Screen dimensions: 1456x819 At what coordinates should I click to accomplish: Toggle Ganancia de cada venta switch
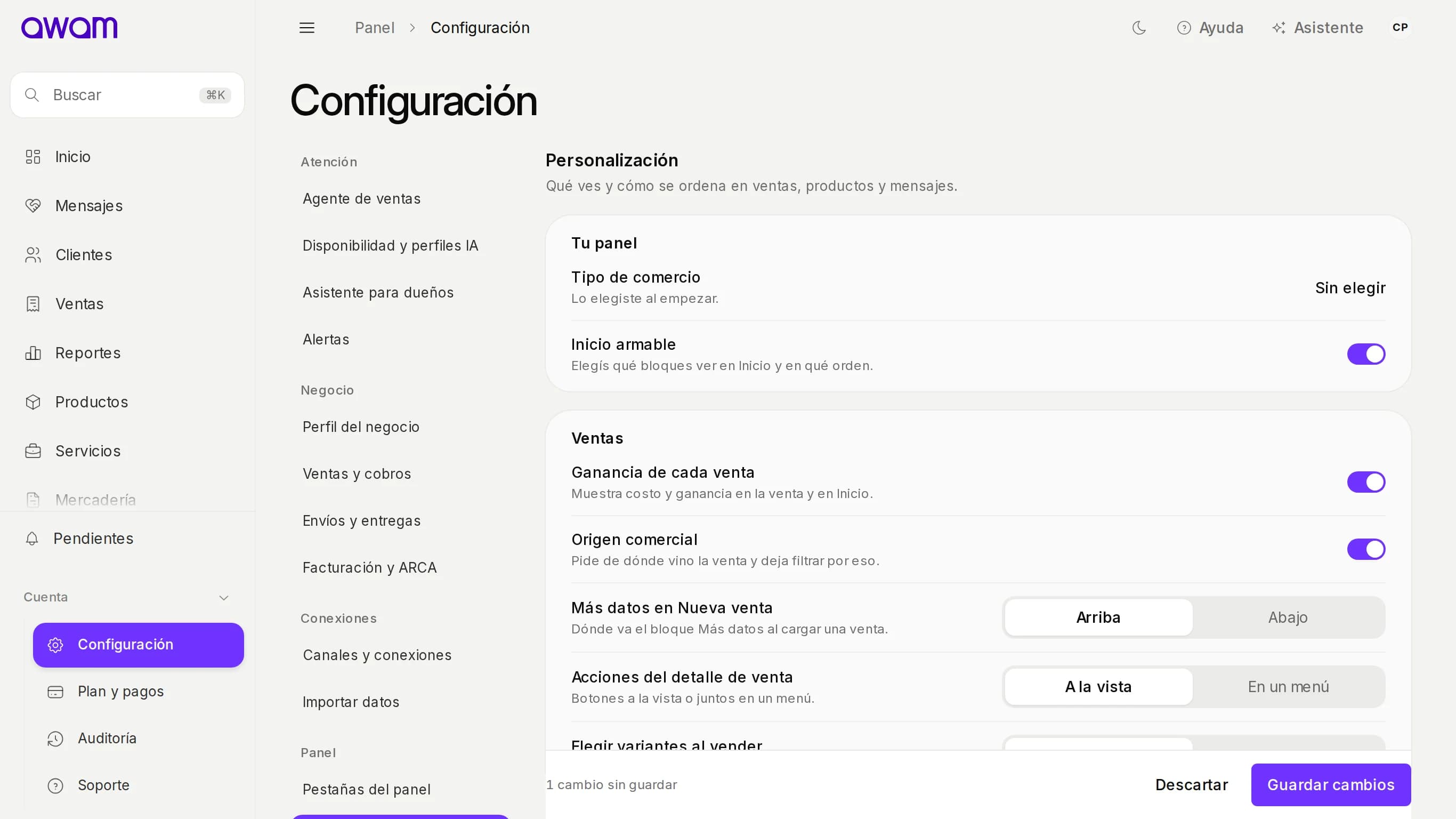[1365, 482]
